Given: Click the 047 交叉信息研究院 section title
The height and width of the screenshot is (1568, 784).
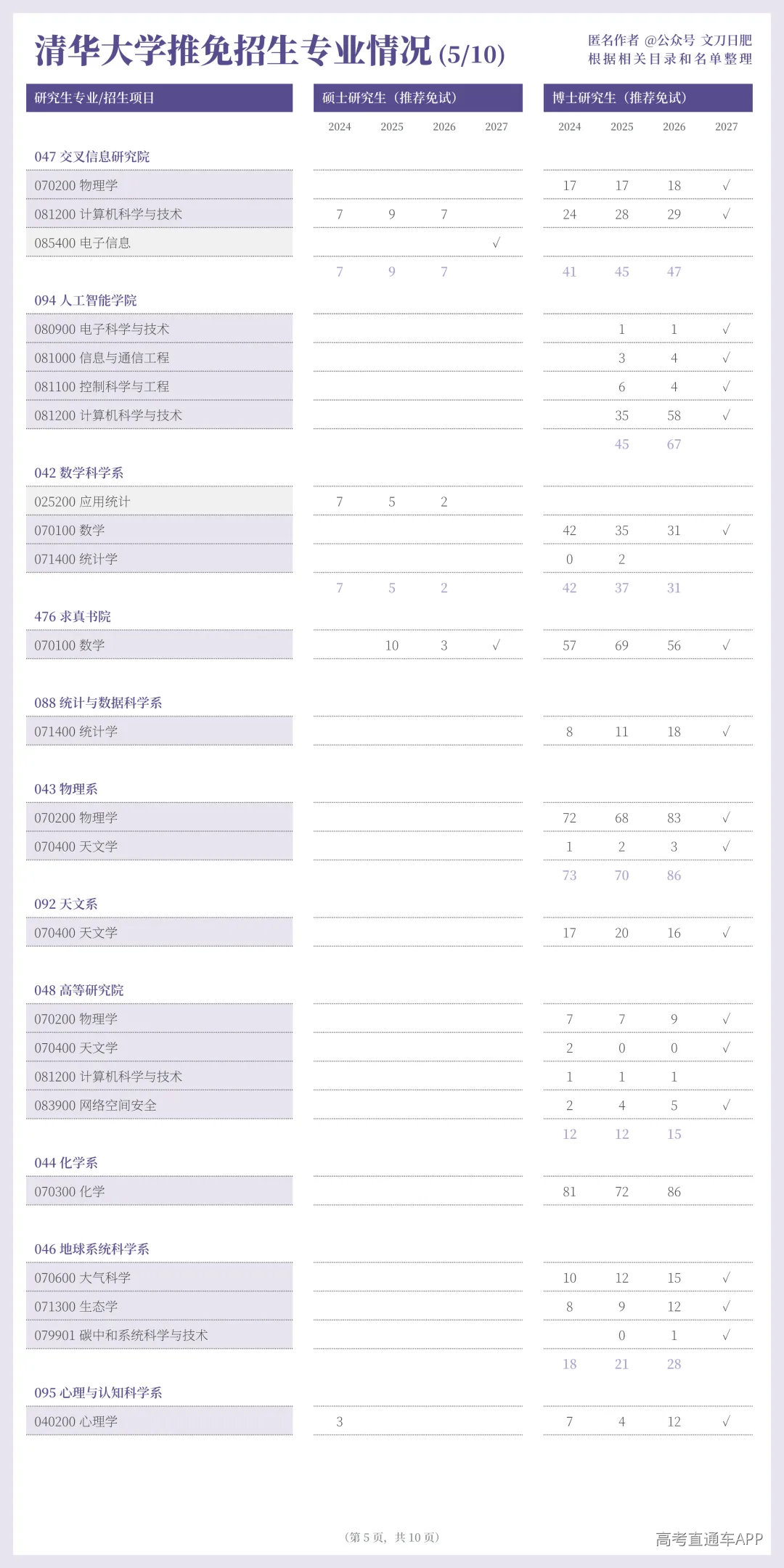Looking at the screenshot, I should pos(92,157).
